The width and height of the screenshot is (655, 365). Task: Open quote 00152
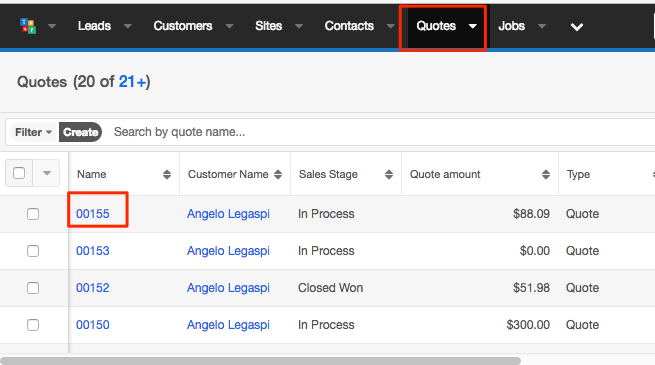[93, 288]
